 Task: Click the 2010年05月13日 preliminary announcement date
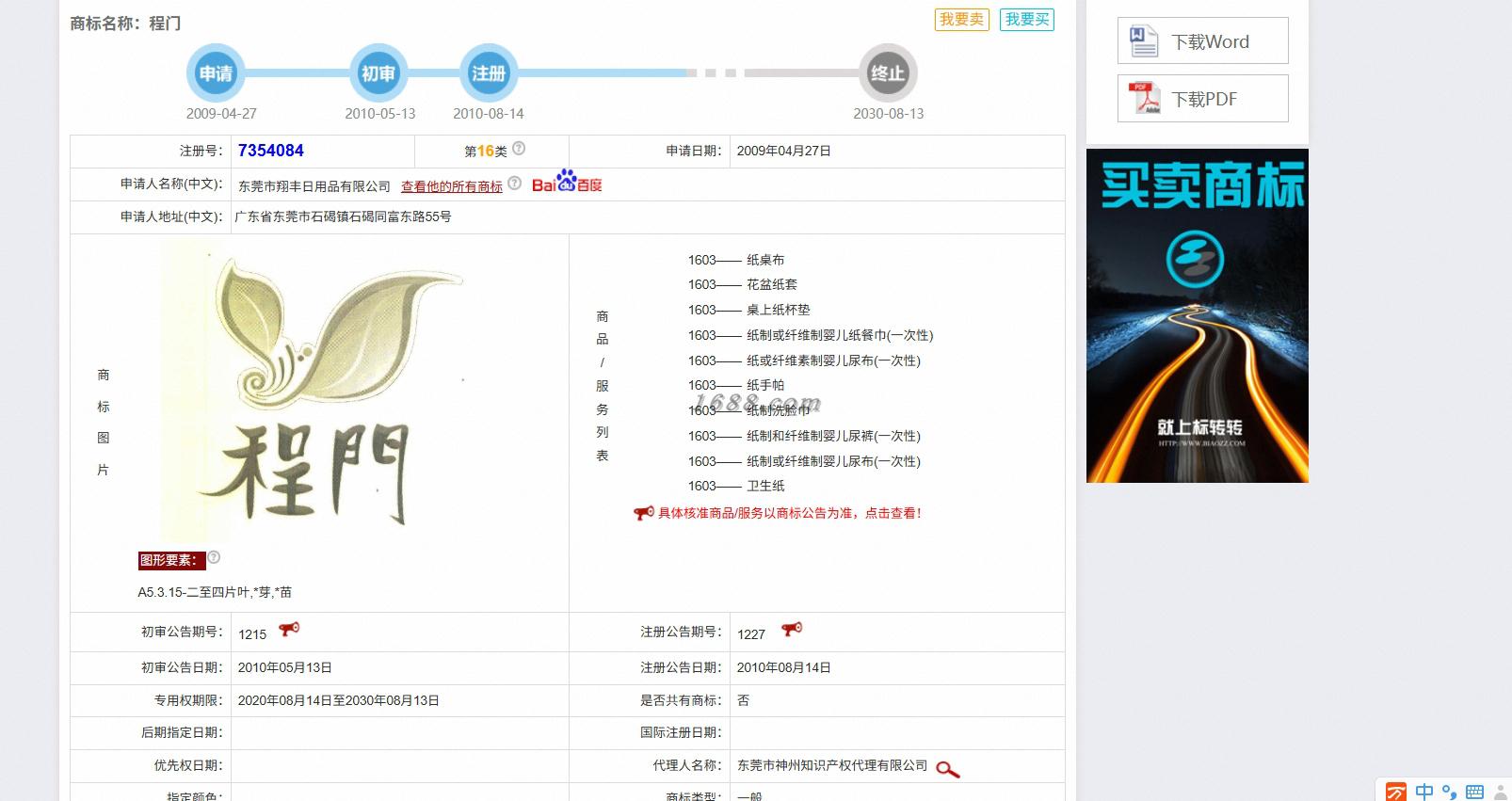click(285, 667)
